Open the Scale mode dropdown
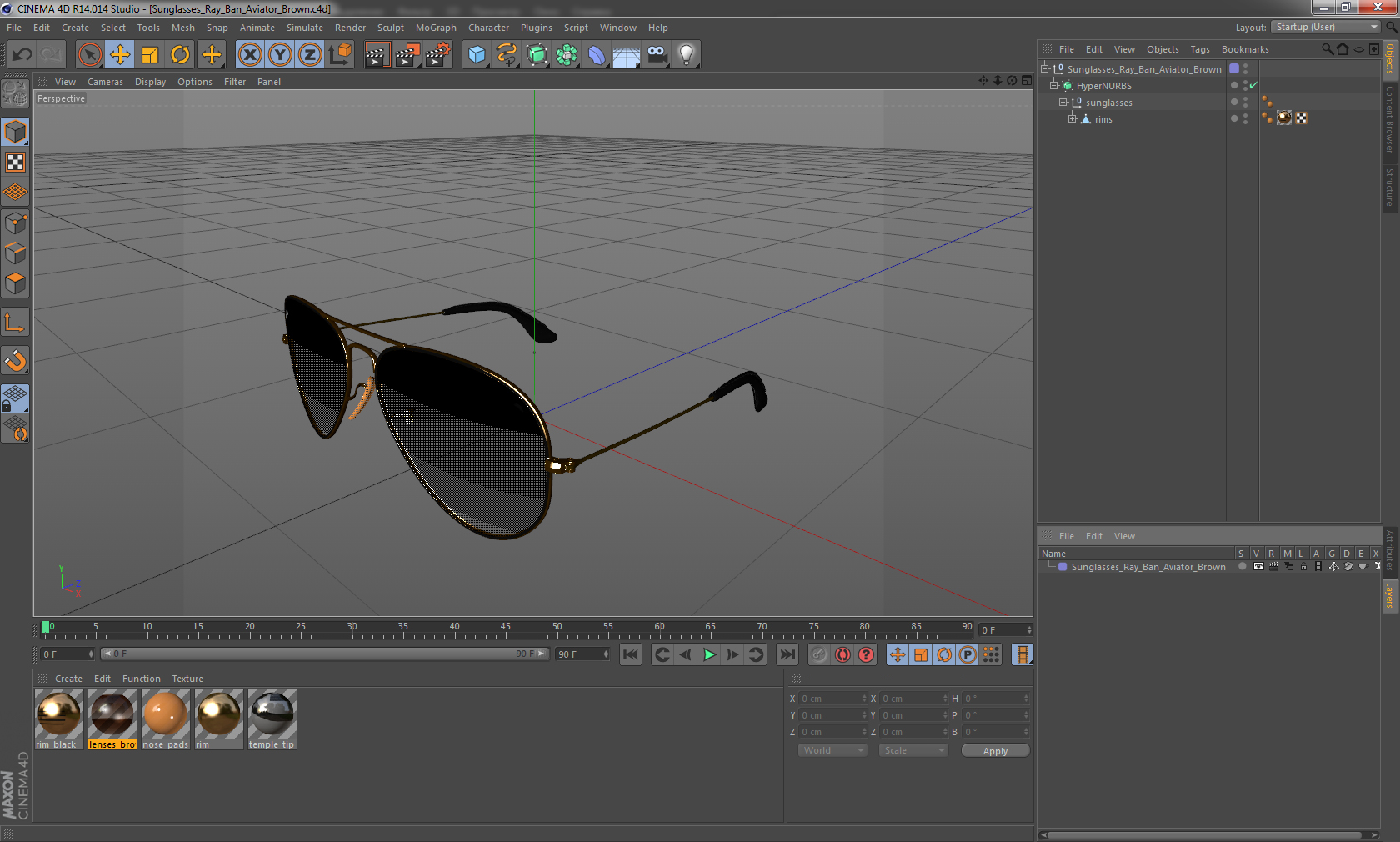This screenshot has width=1400, height=842. [914, 750]
